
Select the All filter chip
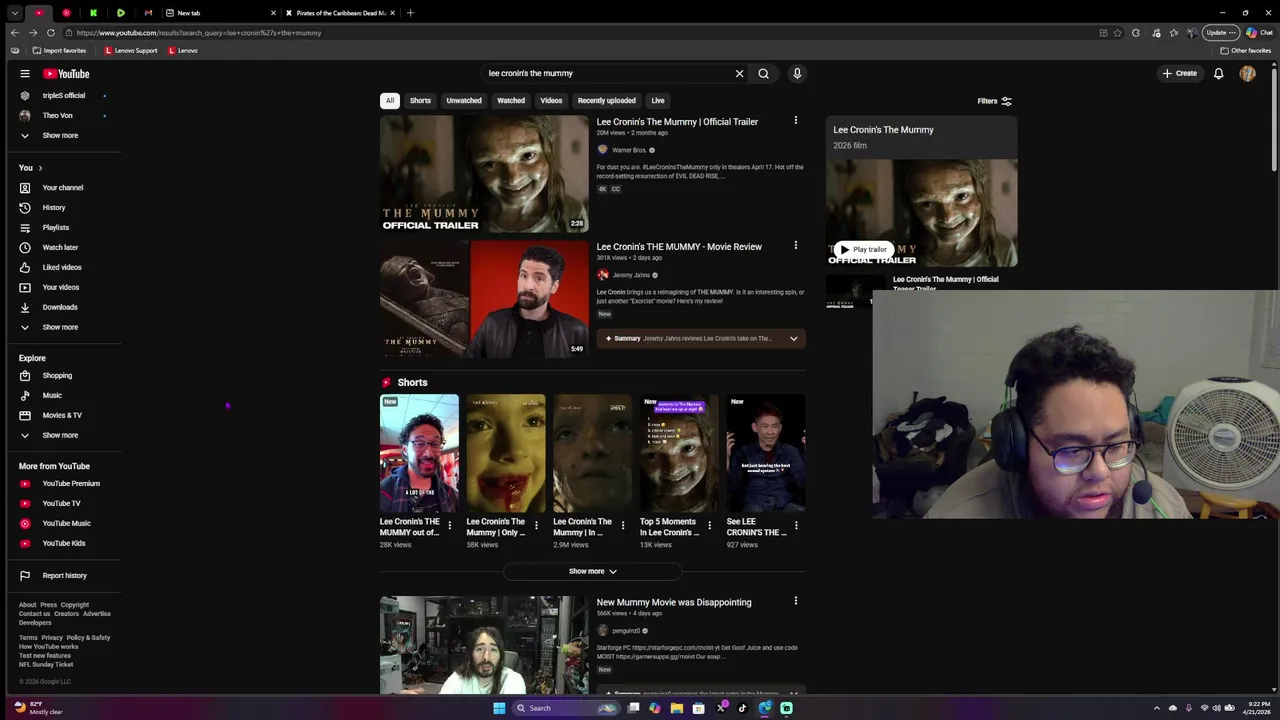point(389,100)
